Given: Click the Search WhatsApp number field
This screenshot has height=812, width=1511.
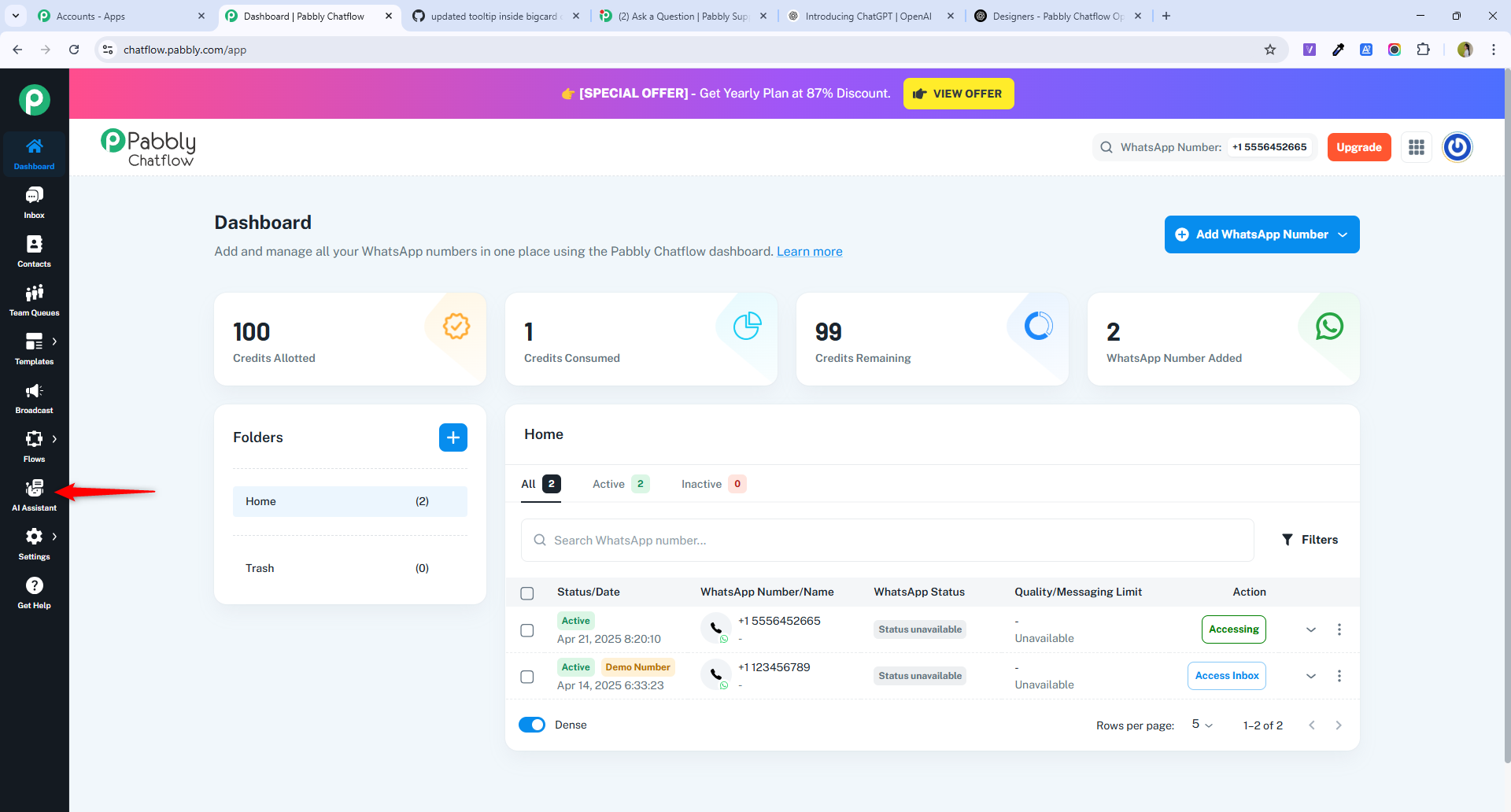Looking at the screenshot, I should (x=887, y=541).
